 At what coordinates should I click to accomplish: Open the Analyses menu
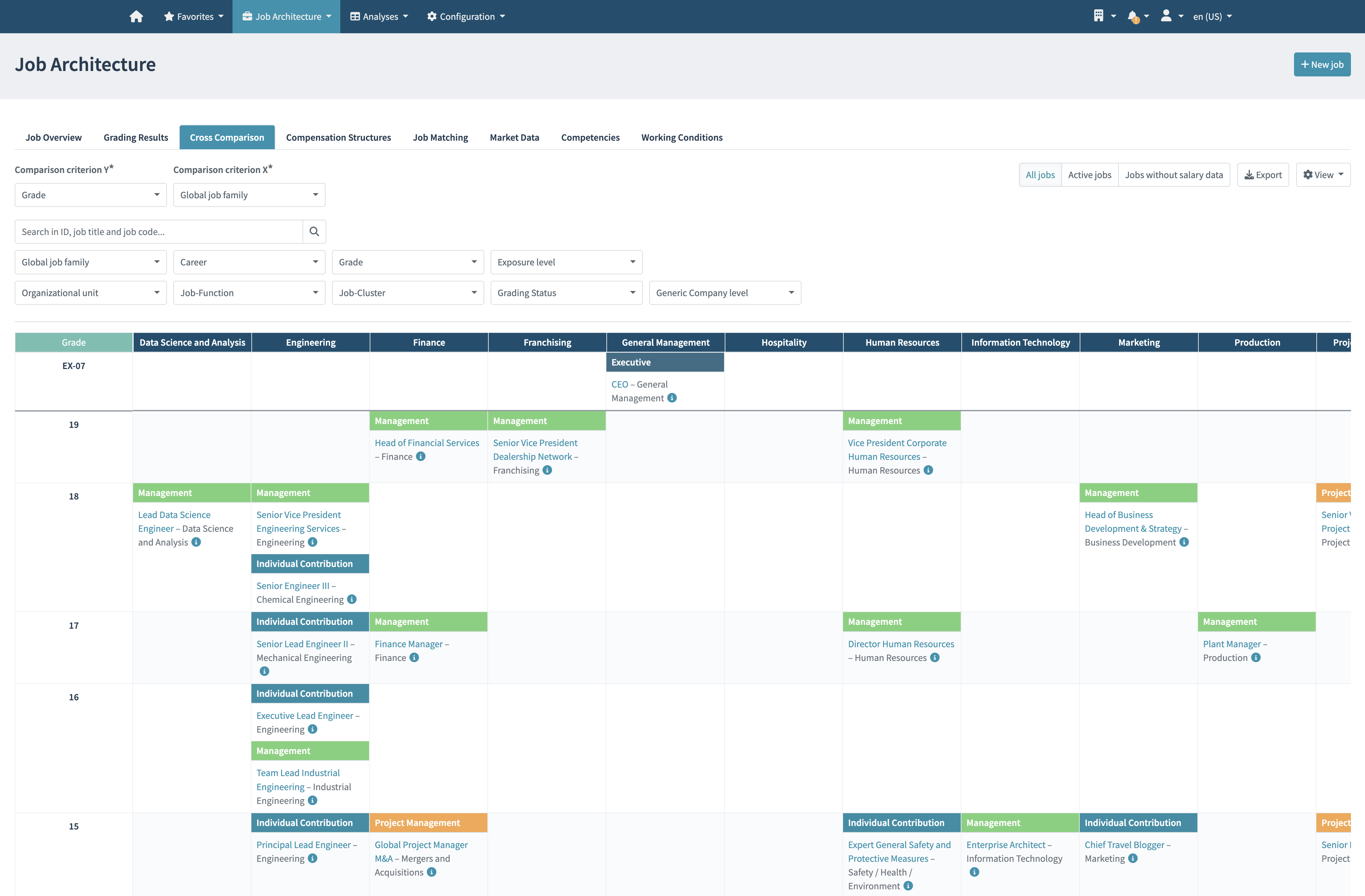click(x=379, y=16)
